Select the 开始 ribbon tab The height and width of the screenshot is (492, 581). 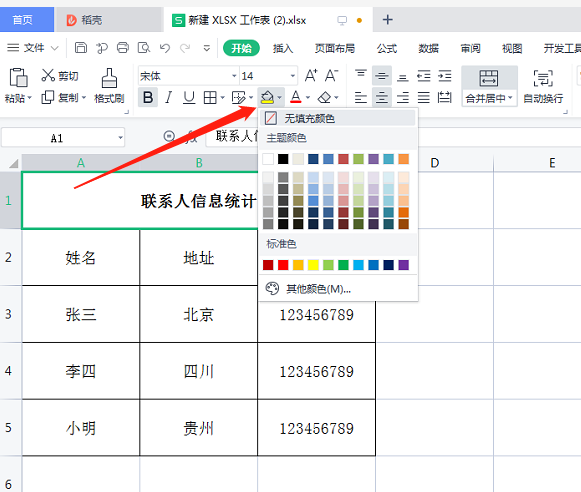coord(241,48)
